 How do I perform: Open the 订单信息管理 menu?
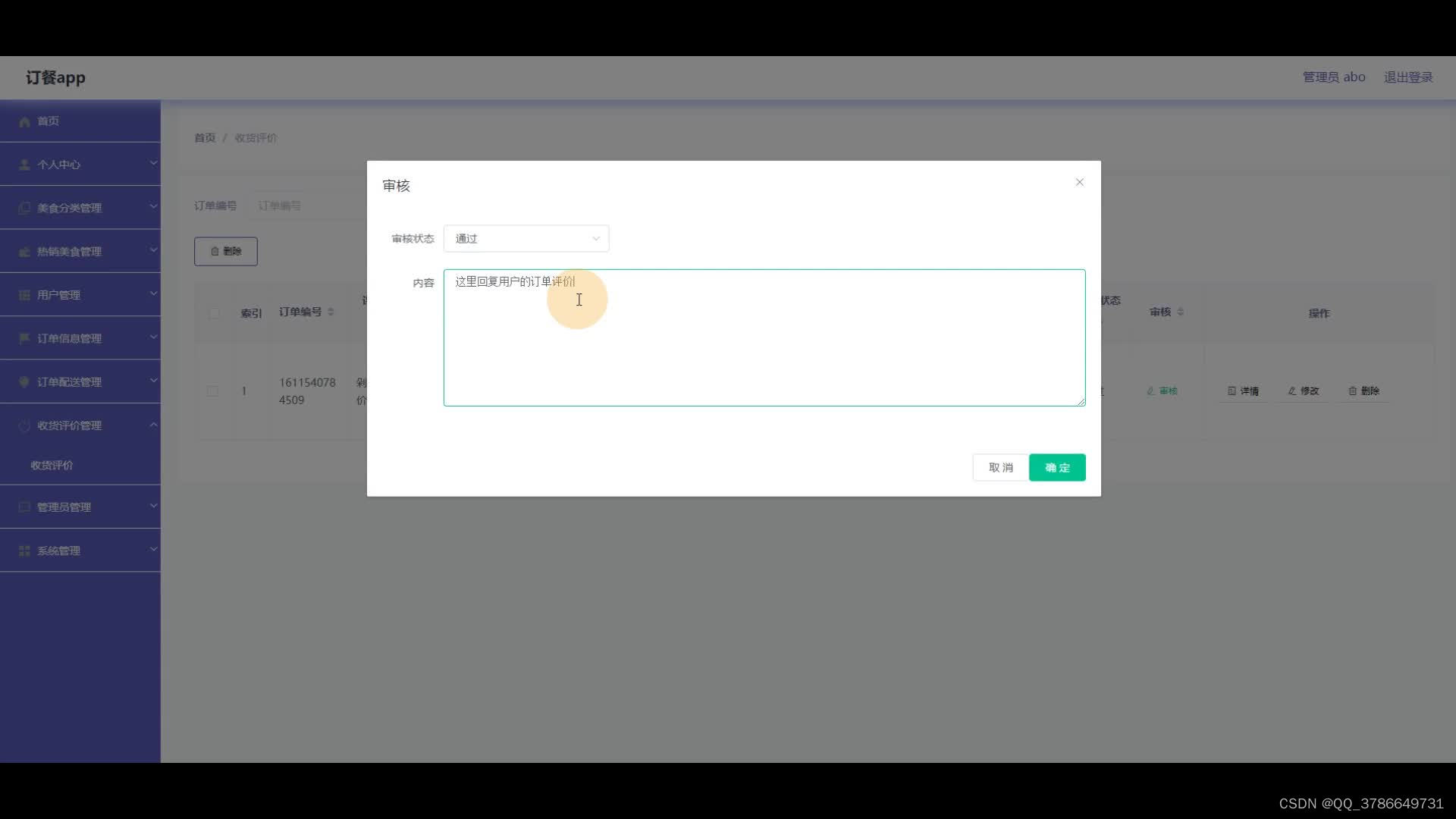coord(80,338)
